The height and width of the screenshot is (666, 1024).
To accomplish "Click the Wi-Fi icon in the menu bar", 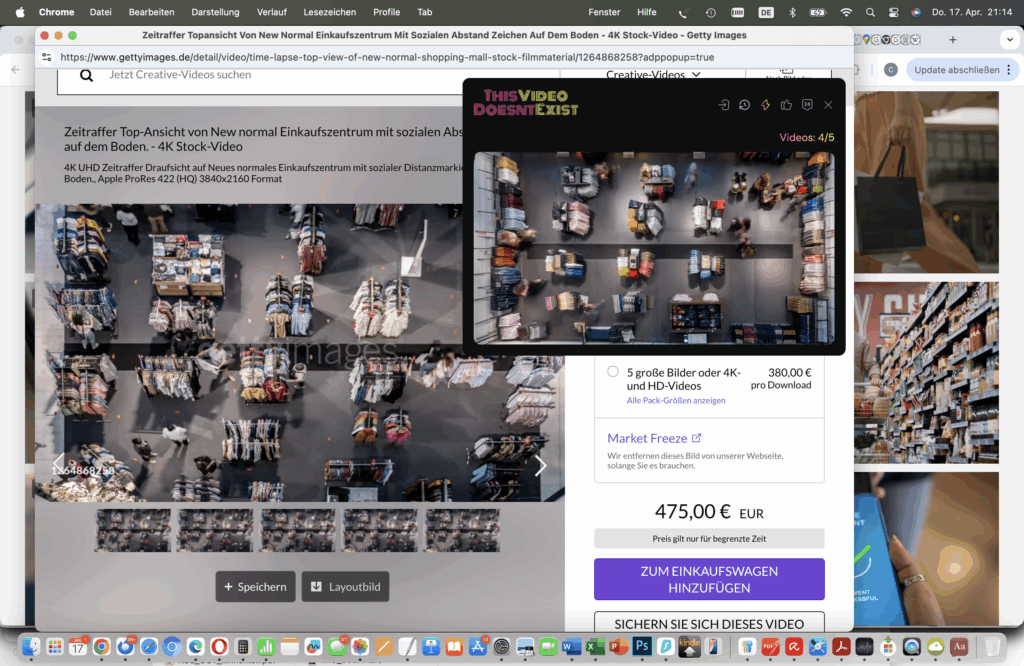I will [846, 12].
